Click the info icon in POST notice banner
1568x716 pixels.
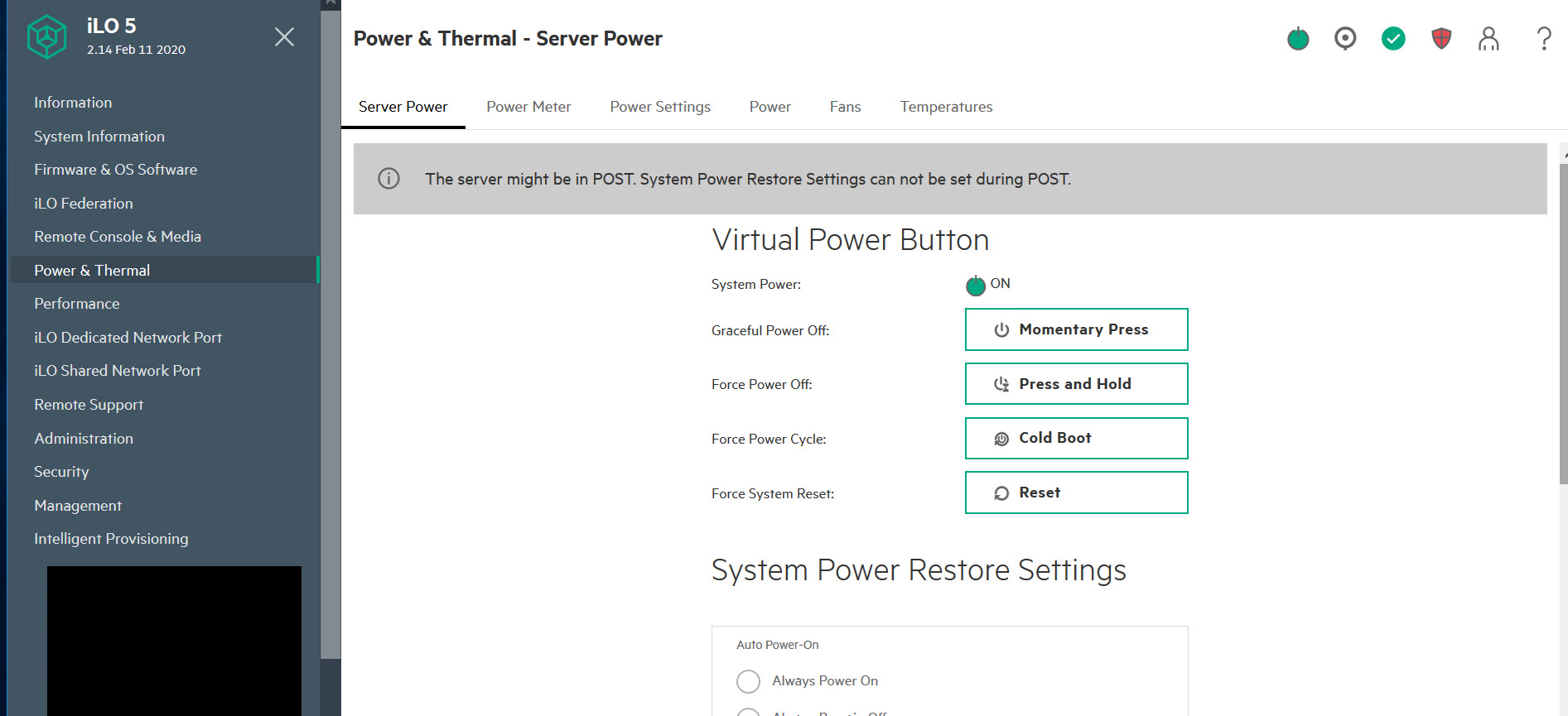tap(388, 179)
